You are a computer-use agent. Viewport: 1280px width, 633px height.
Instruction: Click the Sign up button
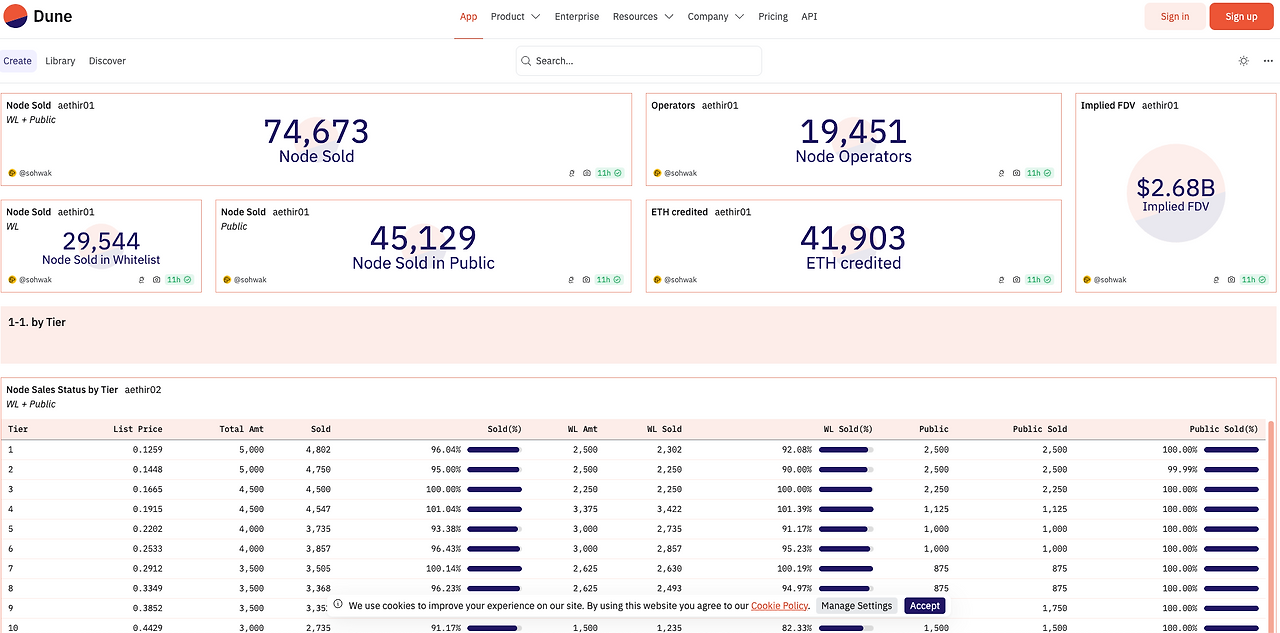click(1241, 16)
